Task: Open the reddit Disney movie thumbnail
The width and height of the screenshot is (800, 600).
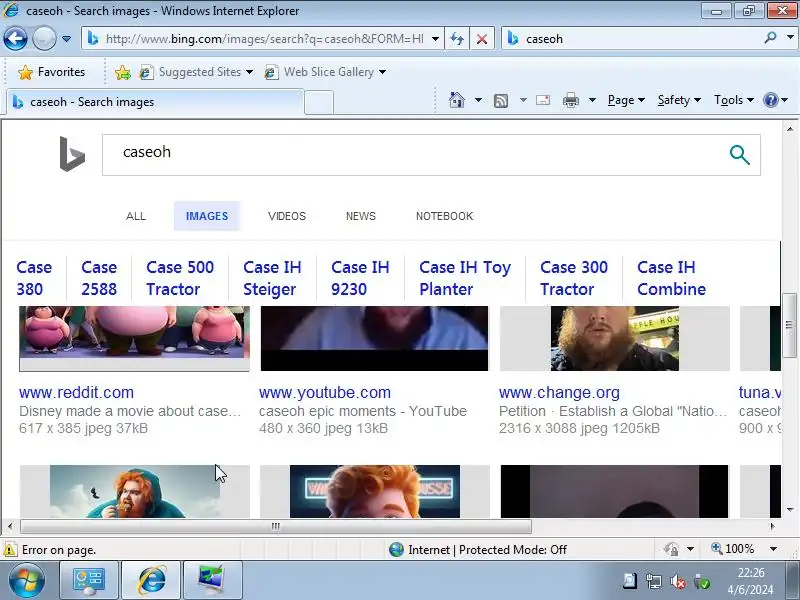Action: (x=135, y=338)
